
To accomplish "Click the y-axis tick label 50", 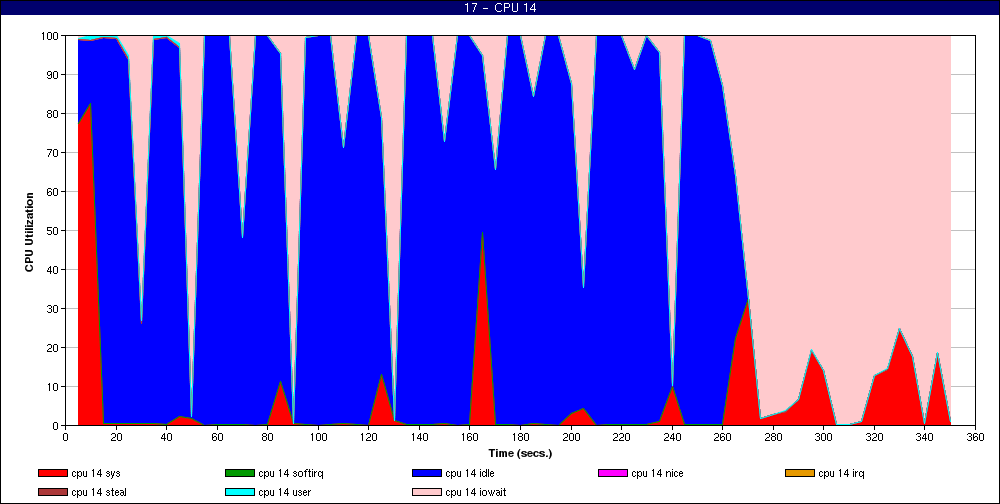I will 54,230.
